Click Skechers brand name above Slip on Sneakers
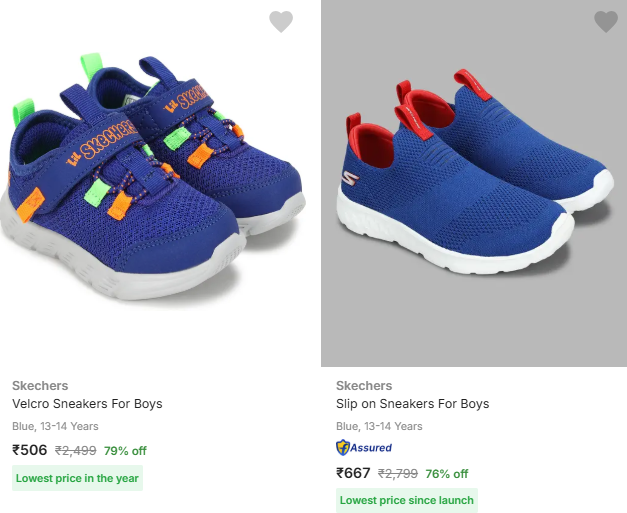627x513 pixels. (364, 385)
